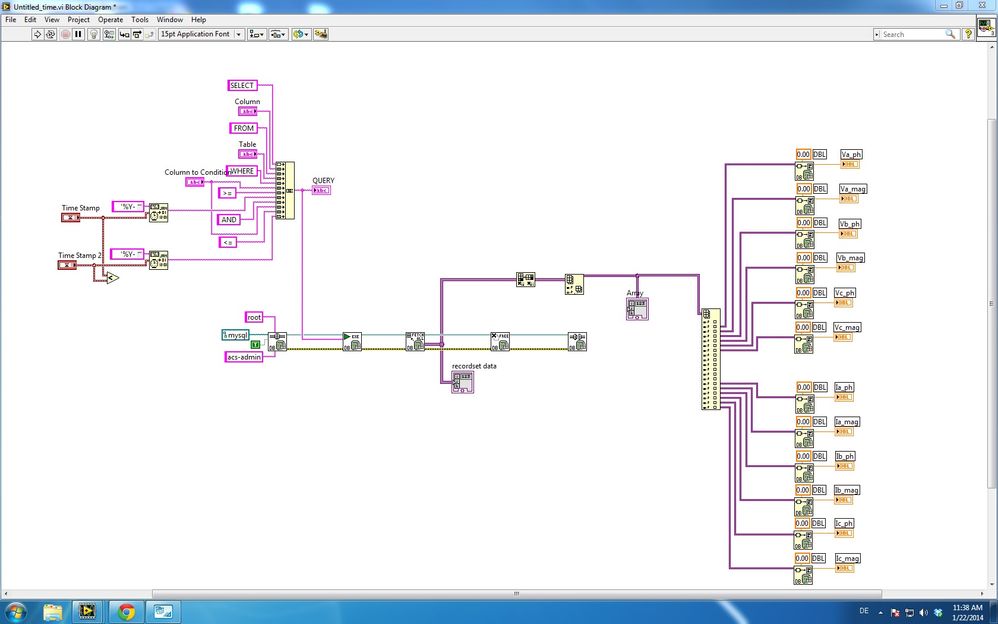The image size is (998, 624).
Task: Select the Concatenate Strings node
Action: (x=285, y=190)
